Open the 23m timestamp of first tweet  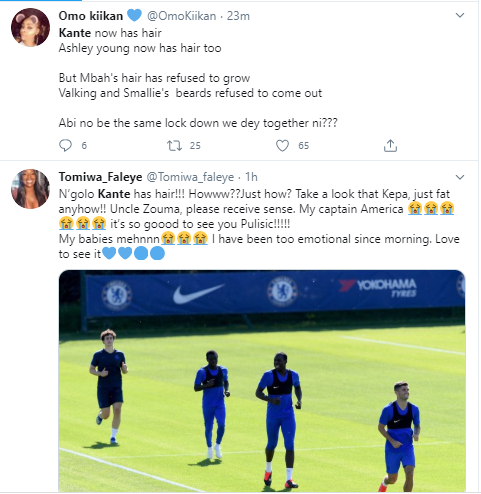[x=238, y=16]
